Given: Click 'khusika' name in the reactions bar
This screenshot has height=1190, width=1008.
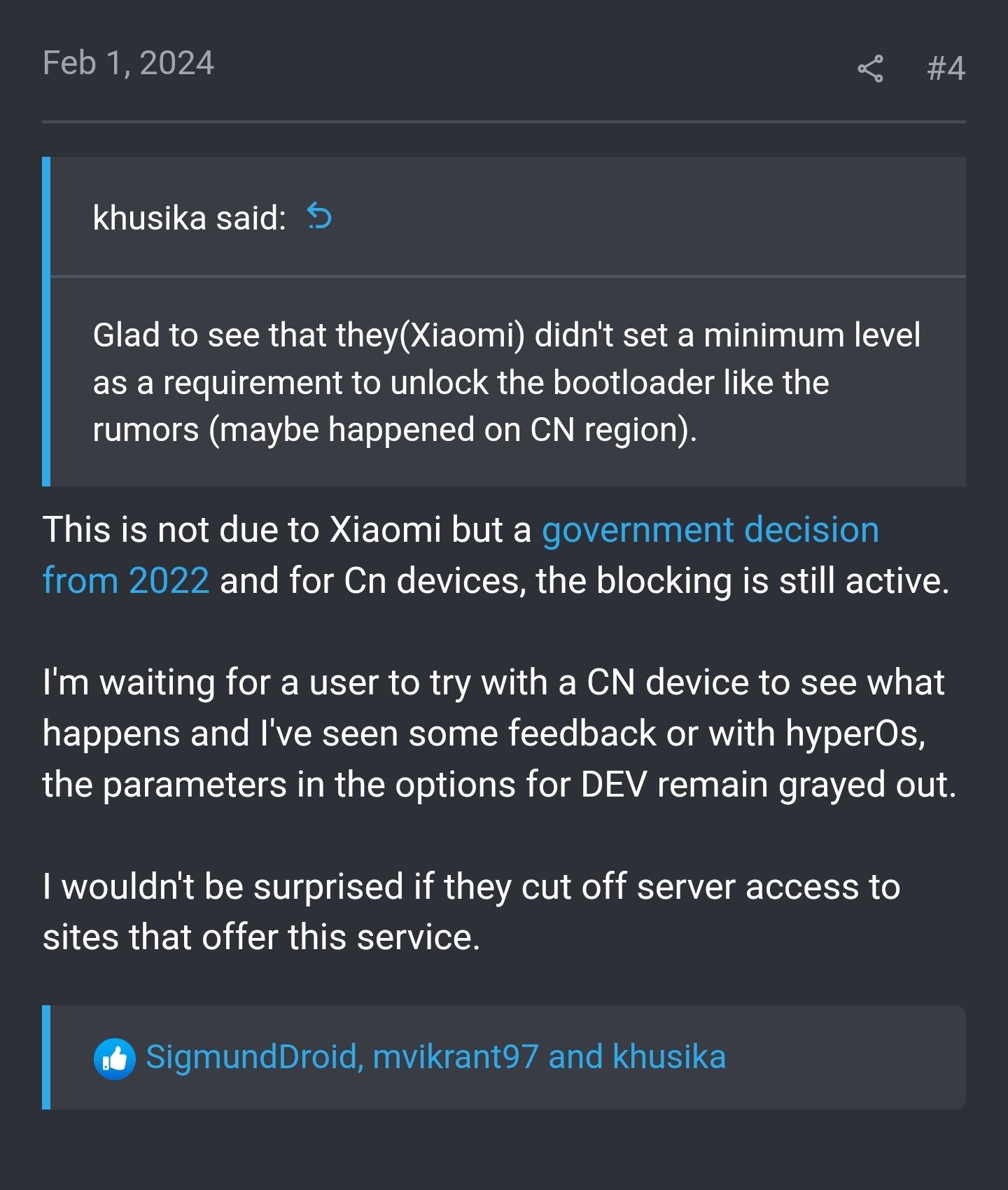Looking at the screenshot, I should click(669, 1057).
